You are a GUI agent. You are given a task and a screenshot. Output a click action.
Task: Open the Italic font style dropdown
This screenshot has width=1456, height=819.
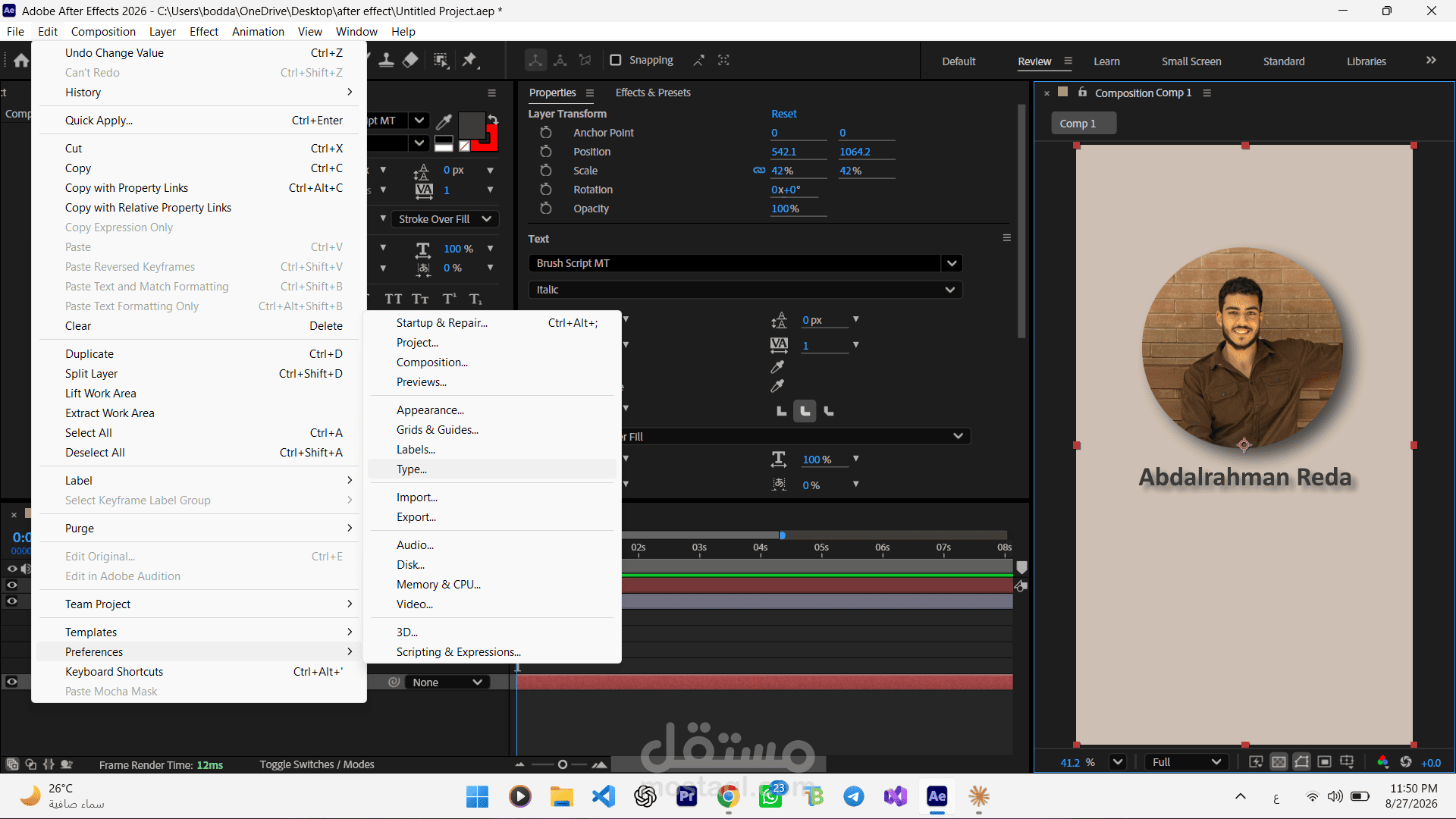pyautogui.click(x=745, y=290)
